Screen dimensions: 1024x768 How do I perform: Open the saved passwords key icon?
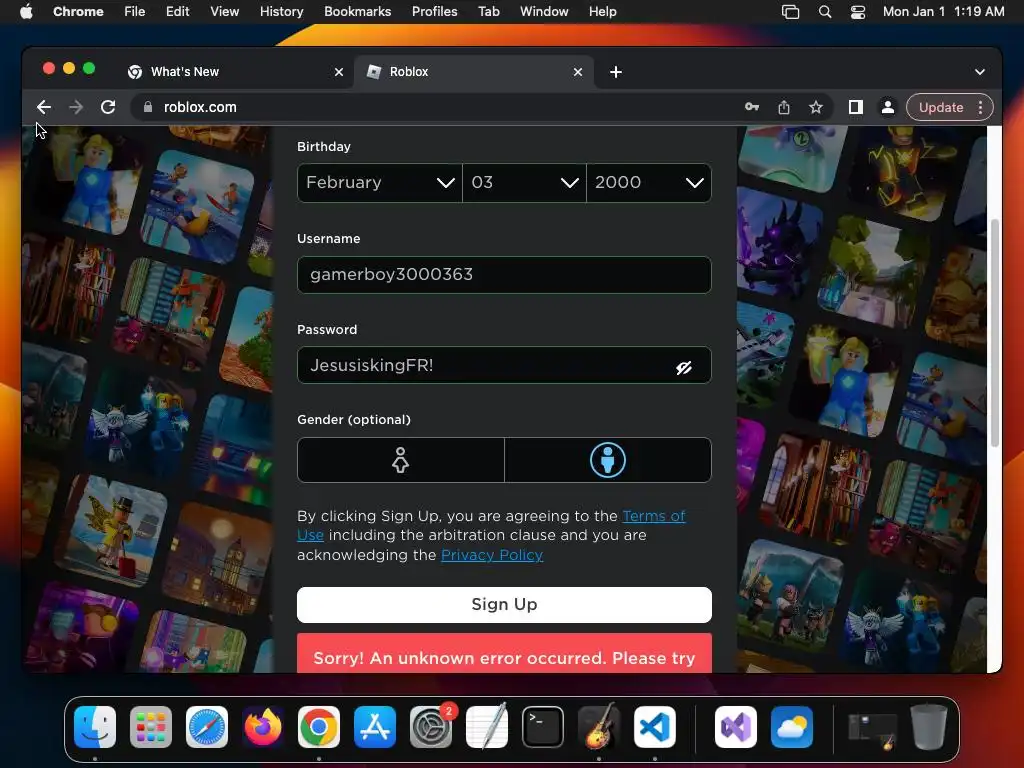752,107
